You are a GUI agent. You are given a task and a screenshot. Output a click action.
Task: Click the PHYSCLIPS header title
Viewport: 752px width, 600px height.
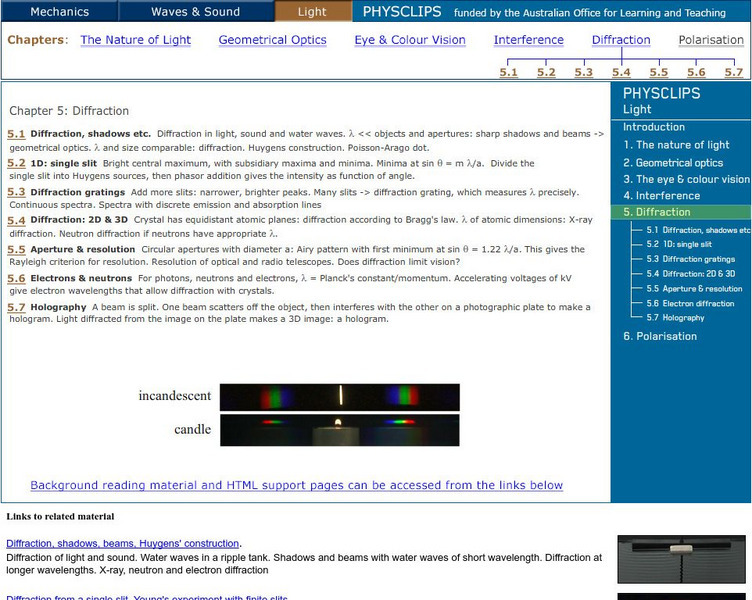click(x=402, y=12)
